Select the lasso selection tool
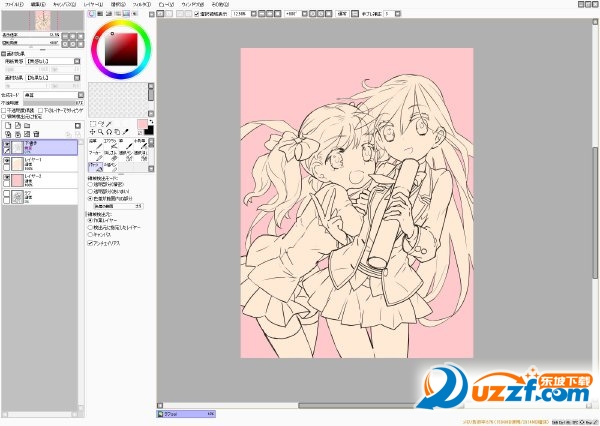 click(101, 124)
